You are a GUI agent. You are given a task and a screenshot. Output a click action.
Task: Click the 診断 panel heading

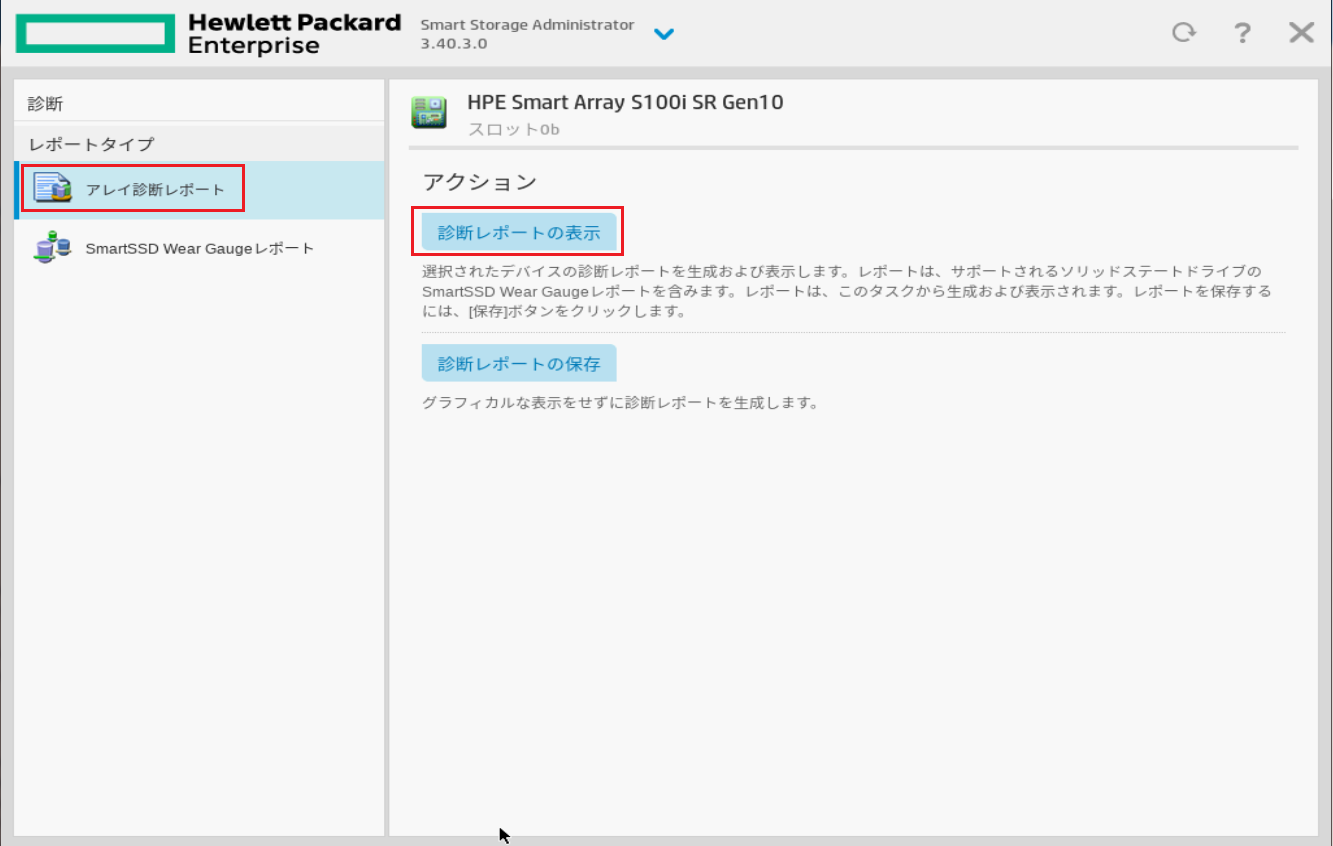point(46,104)
